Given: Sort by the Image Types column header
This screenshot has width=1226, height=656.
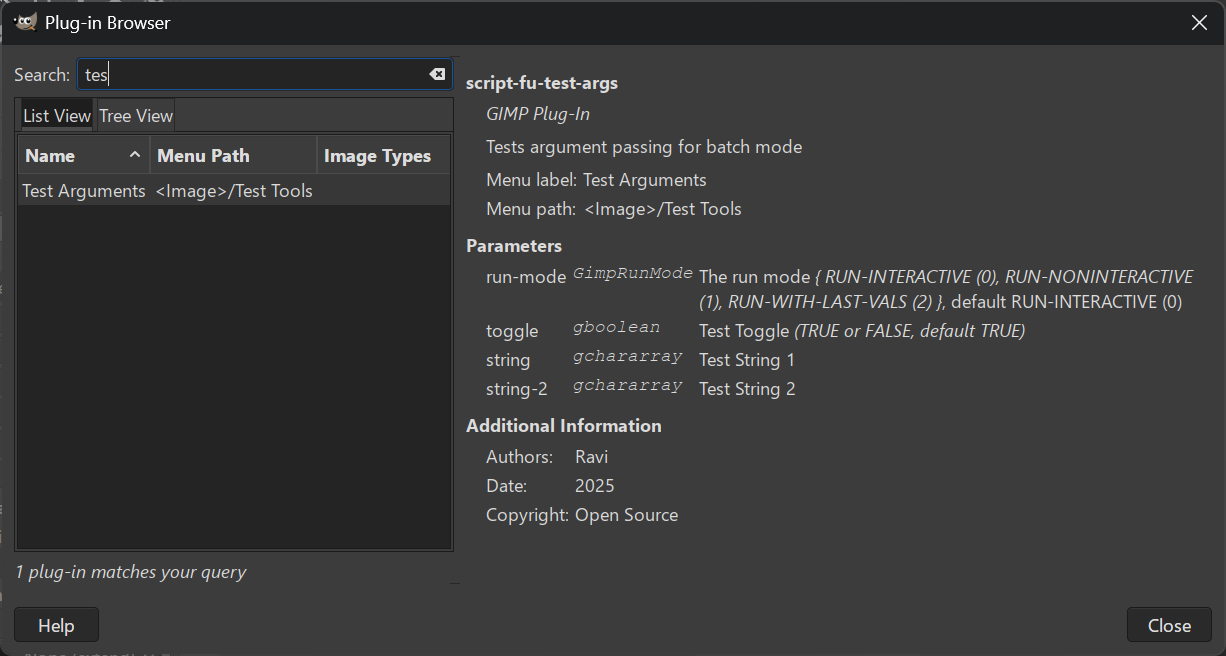Looking at the screenshot, I should [377, 156].
